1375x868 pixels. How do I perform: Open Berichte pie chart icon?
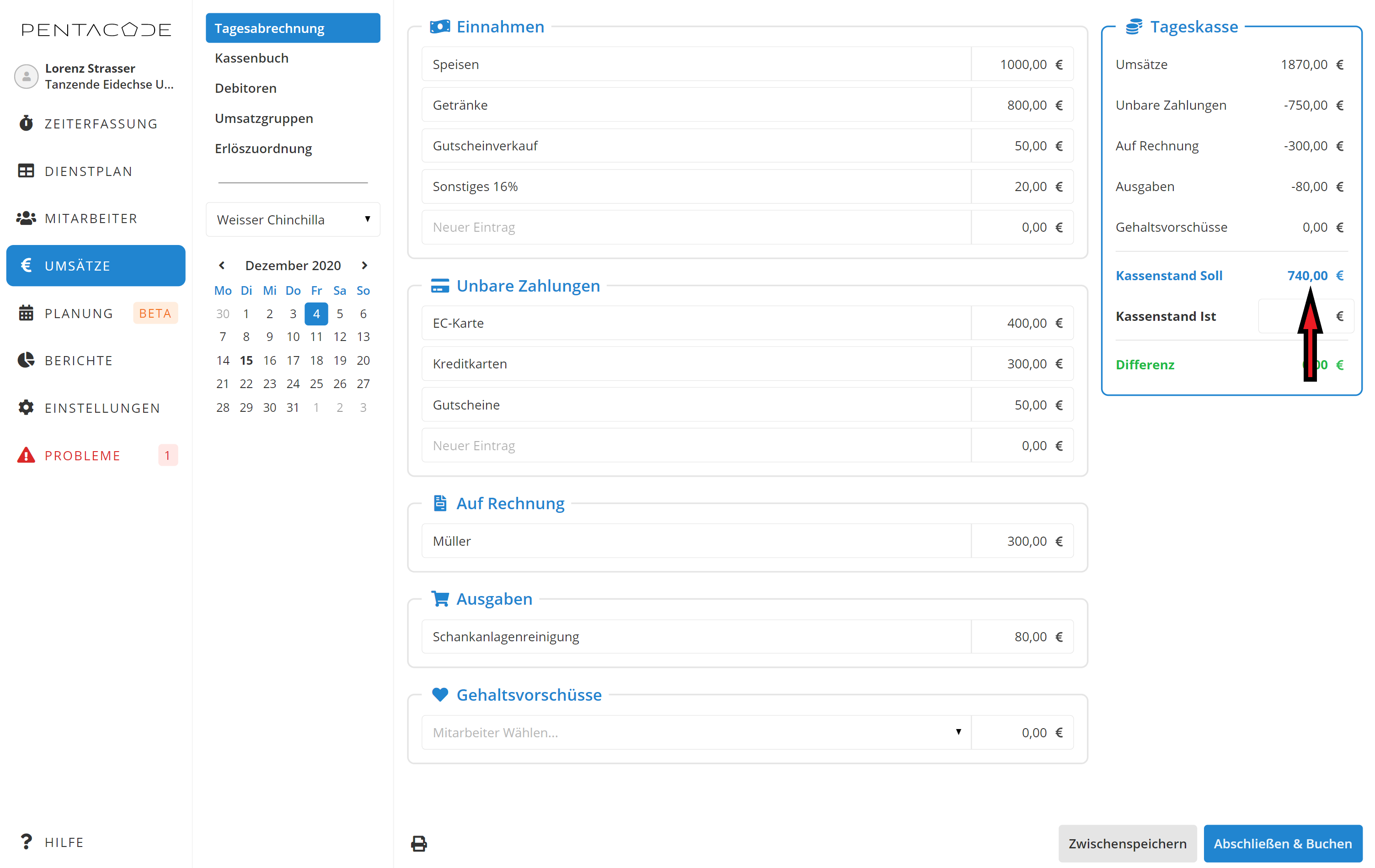tap(26, 360)
